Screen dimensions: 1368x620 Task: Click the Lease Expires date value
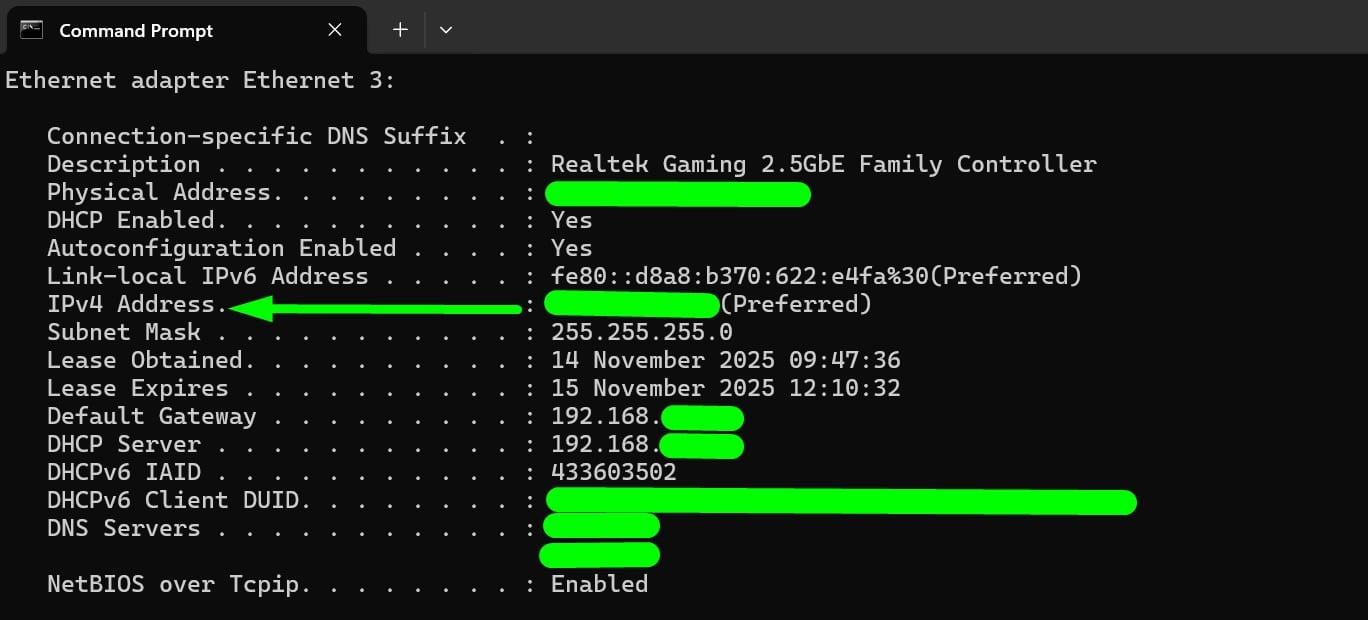tap(726, 388)
